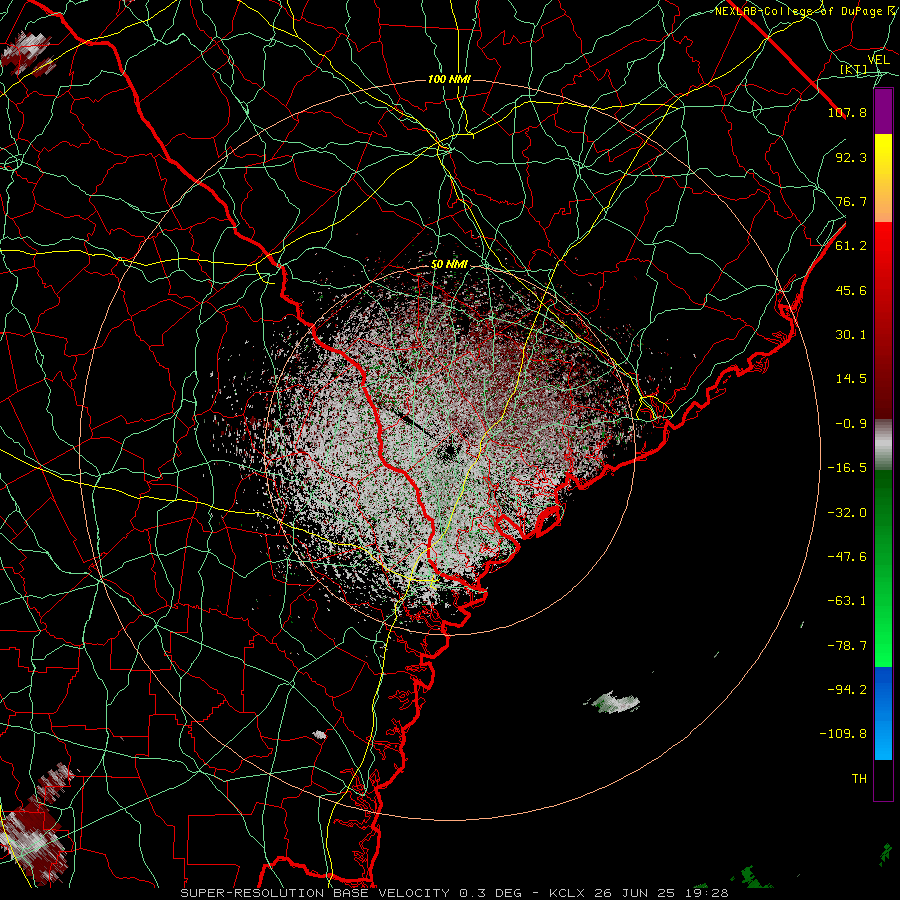Click the -32.0 legend value

(847, 513)
